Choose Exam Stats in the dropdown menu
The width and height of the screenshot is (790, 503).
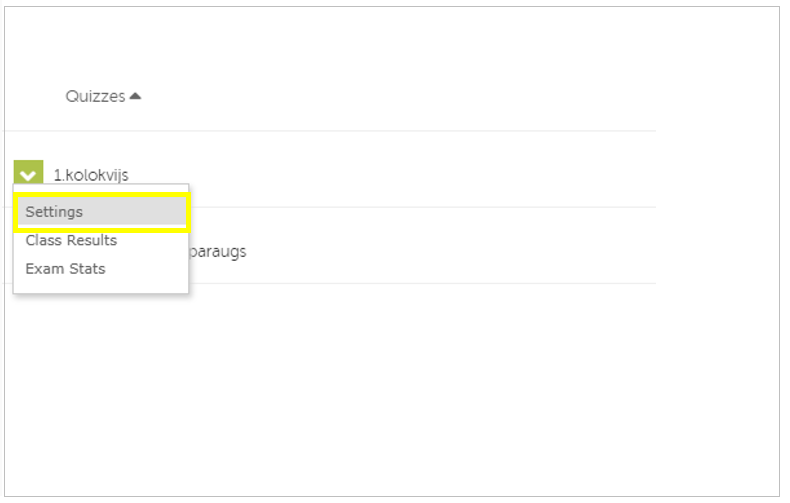point(65,269)
